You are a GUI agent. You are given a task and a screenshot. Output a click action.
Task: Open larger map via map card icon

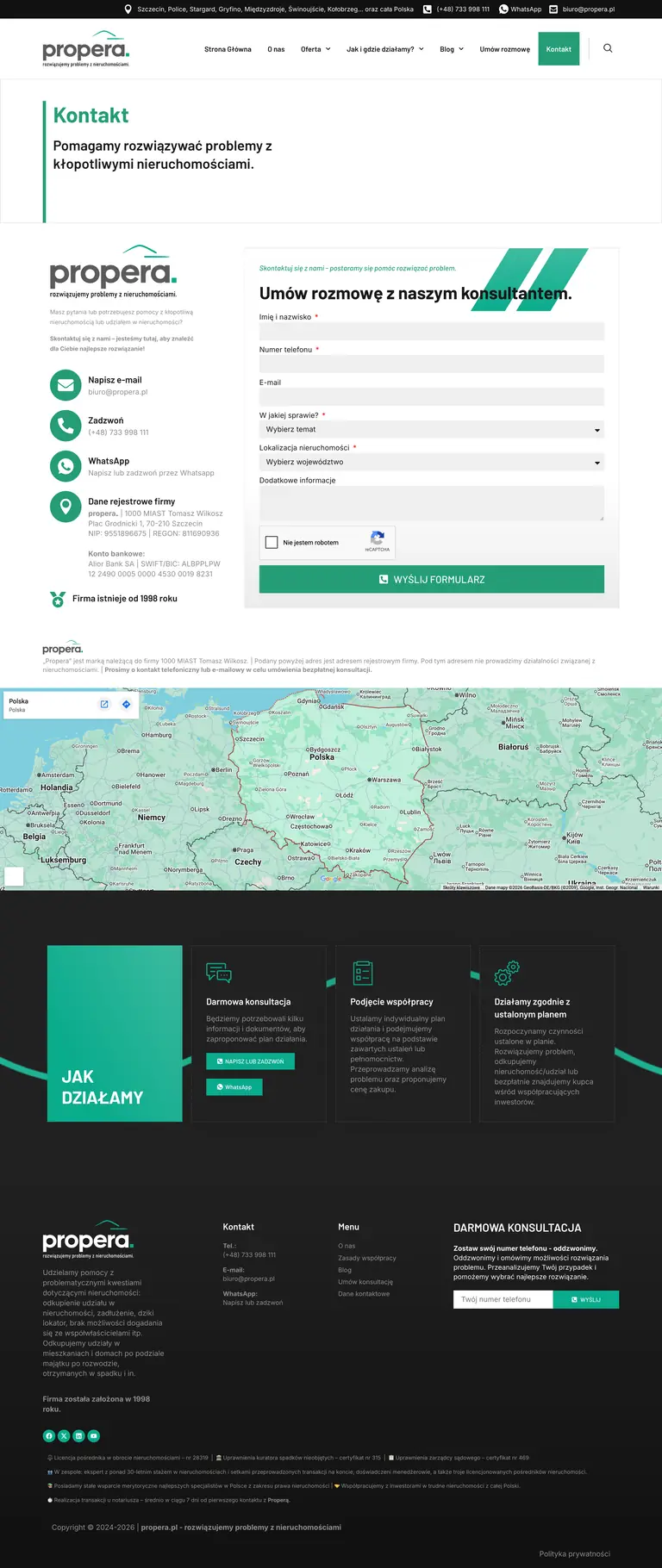pos(104,704)
